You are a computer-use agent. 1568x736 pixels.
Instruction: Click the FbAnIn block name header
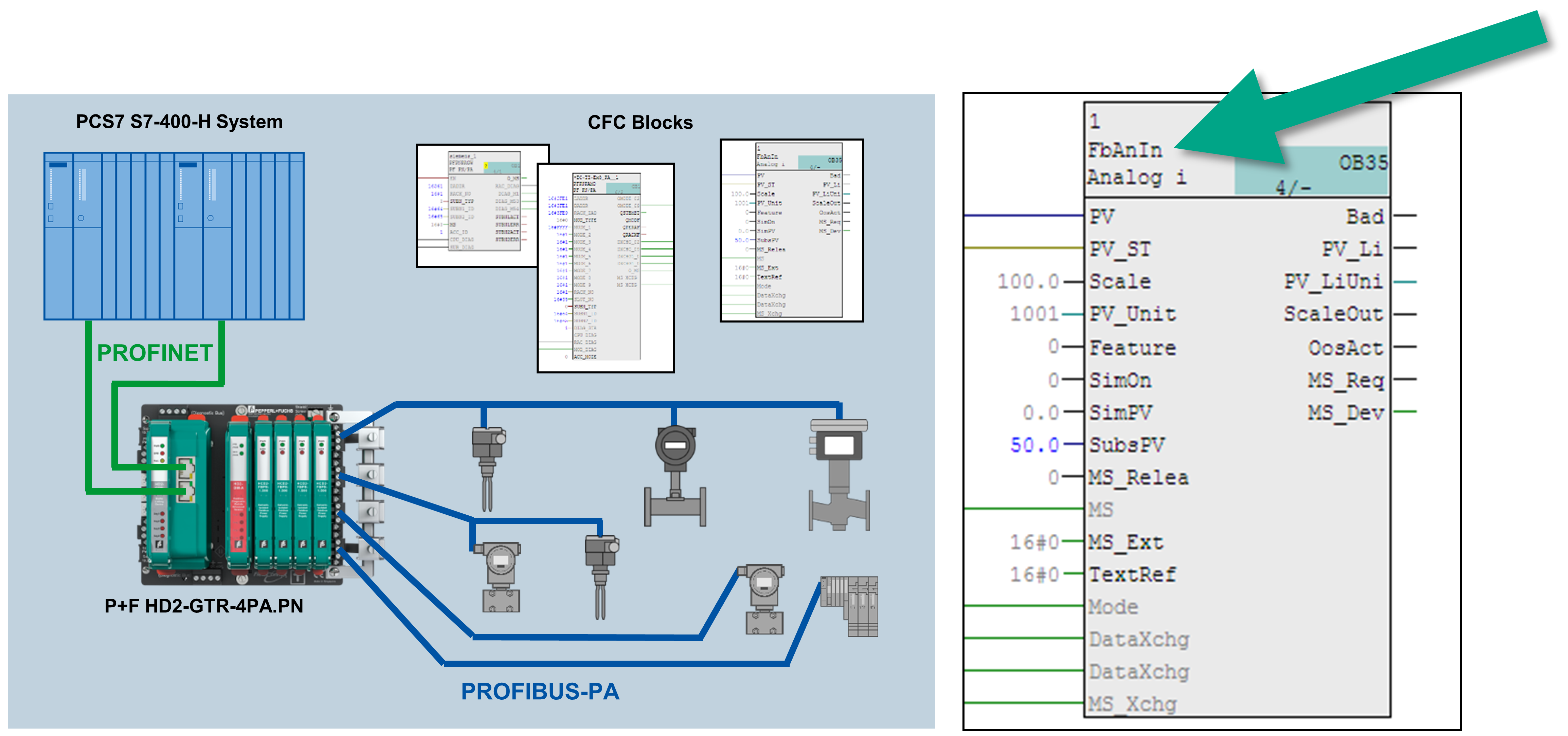tap(1124, 150)
